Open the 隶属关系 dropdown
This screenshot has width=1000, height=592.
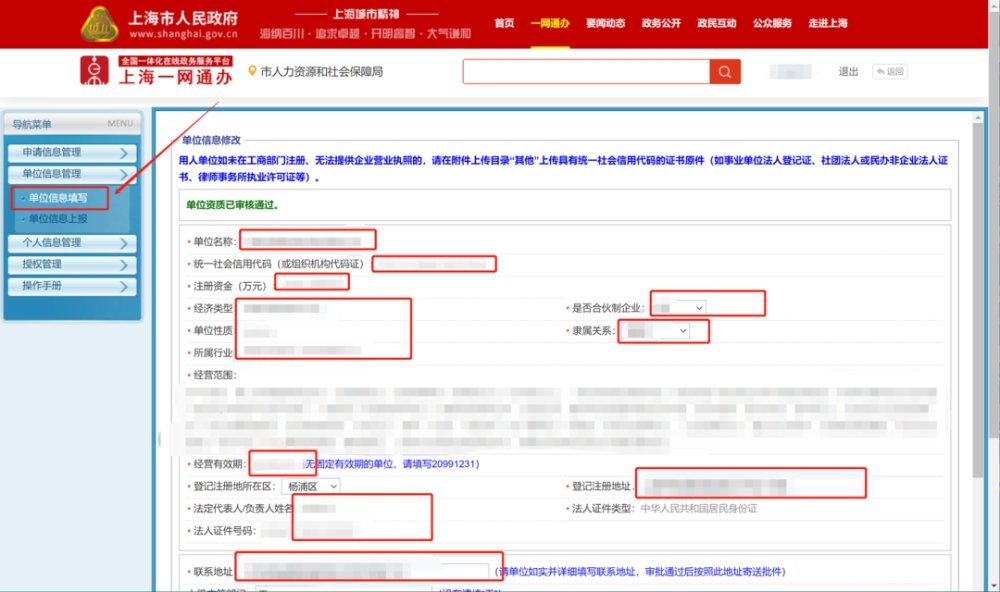pos(656,331)
